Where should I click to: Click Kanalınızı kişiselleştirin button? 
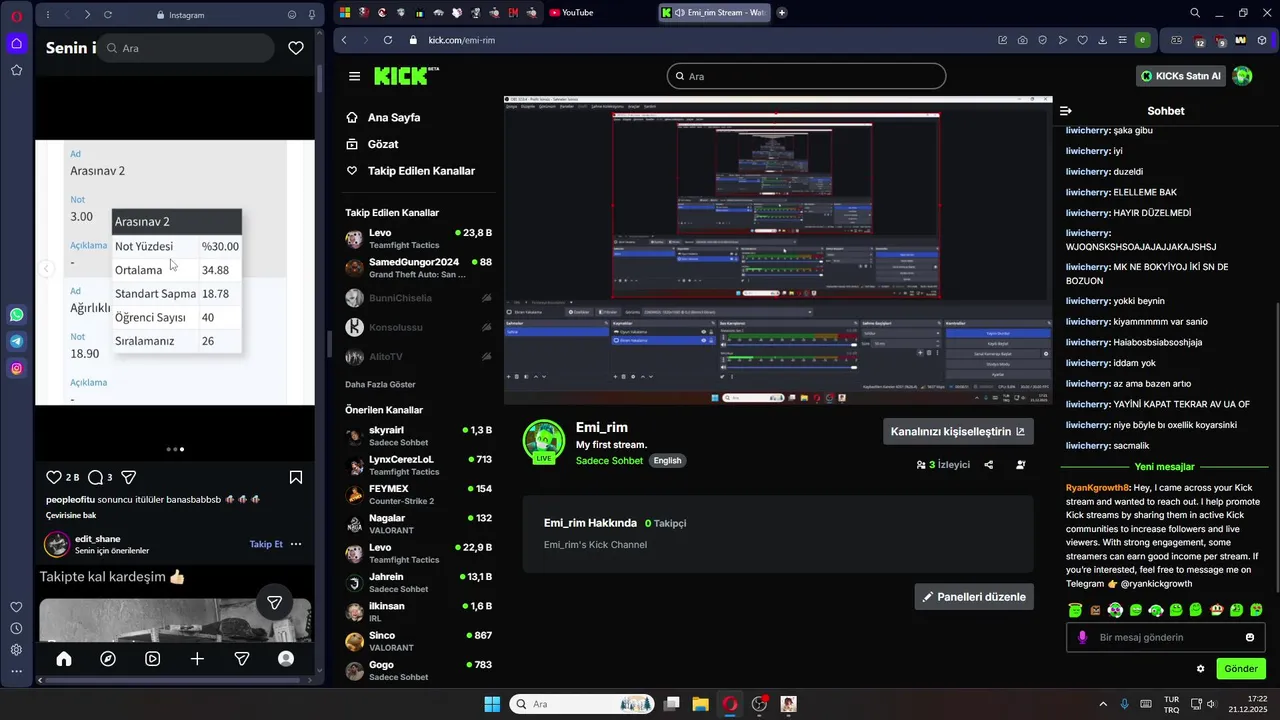(958, 432)
